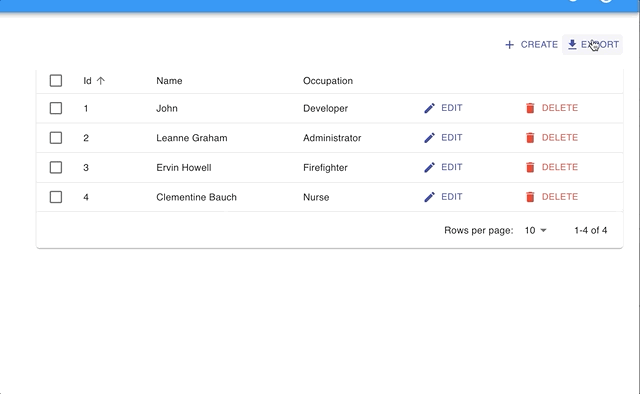Click the Occupation column header

coord(328,81)
